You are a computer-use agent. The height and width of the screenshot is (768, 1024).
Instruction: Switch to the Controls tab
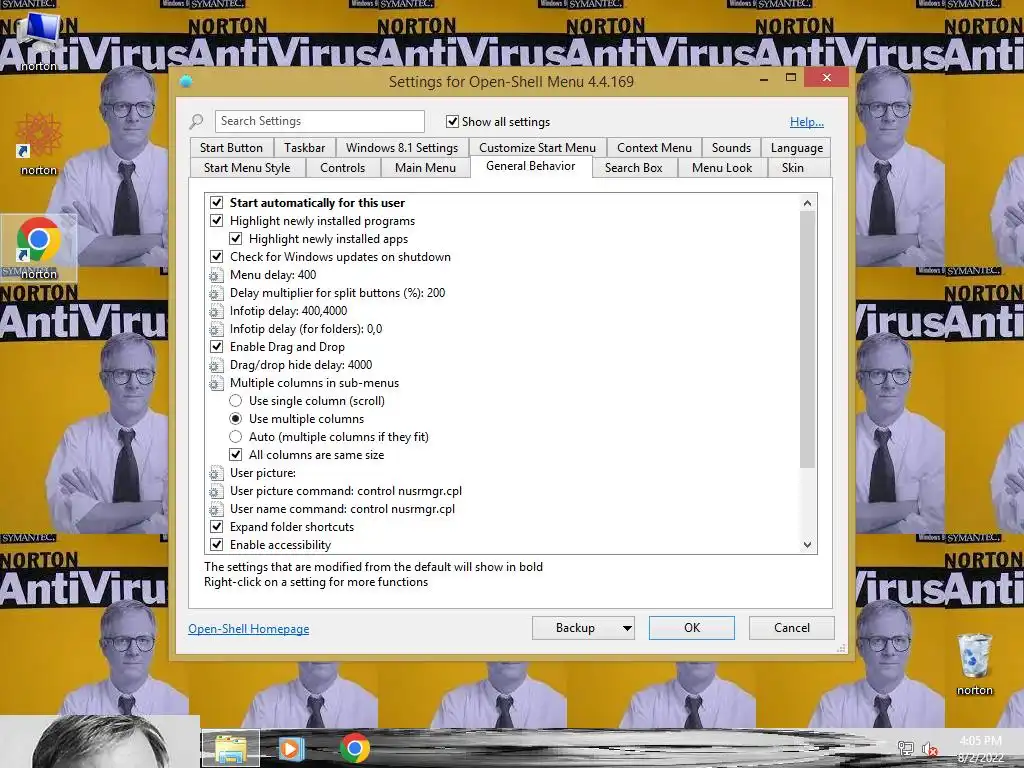[342, 168]
